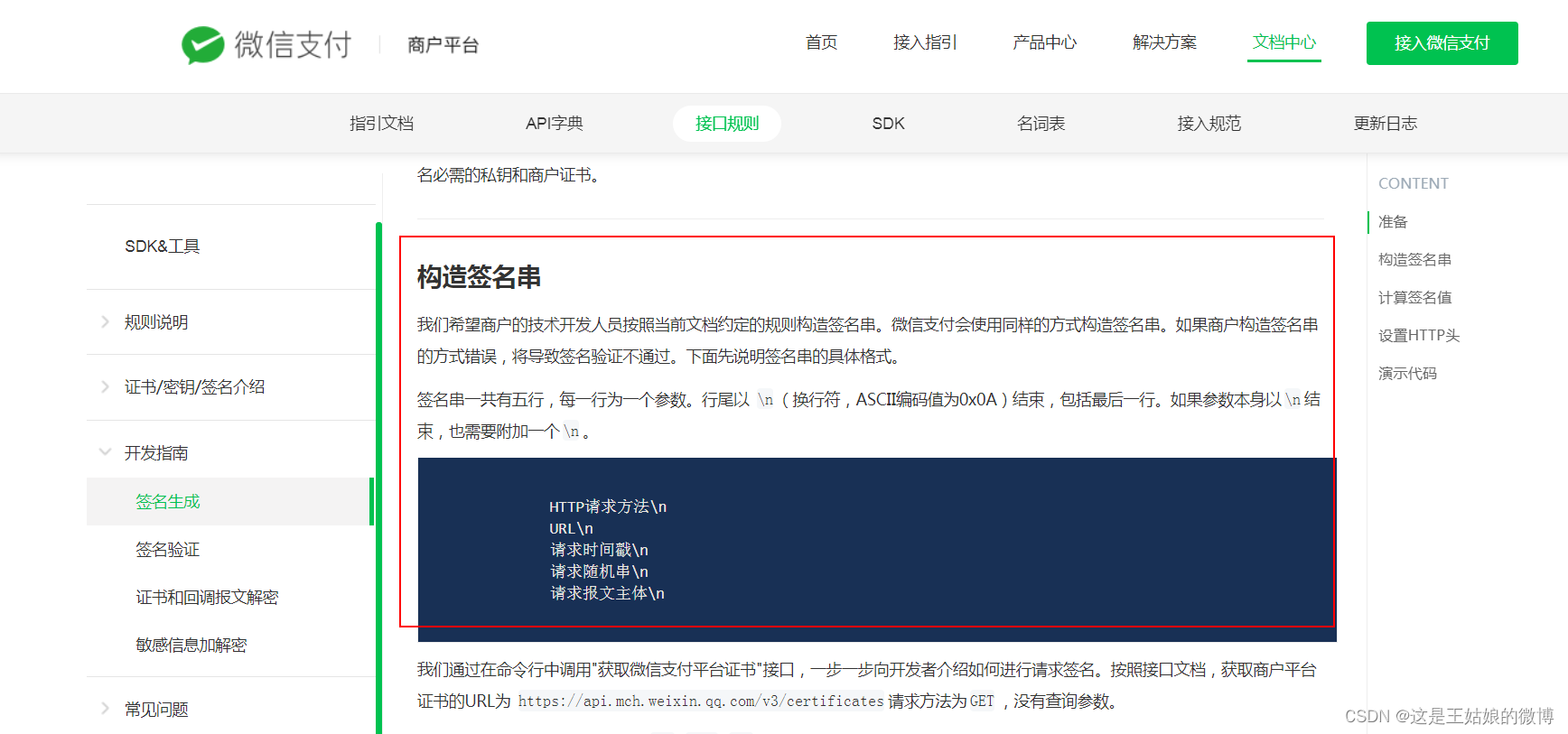The width and height of the screenshot is (1568, 734).
Task: Click the api.mch.weixin.qq.com certificates URL text
Action: (701, 701)
